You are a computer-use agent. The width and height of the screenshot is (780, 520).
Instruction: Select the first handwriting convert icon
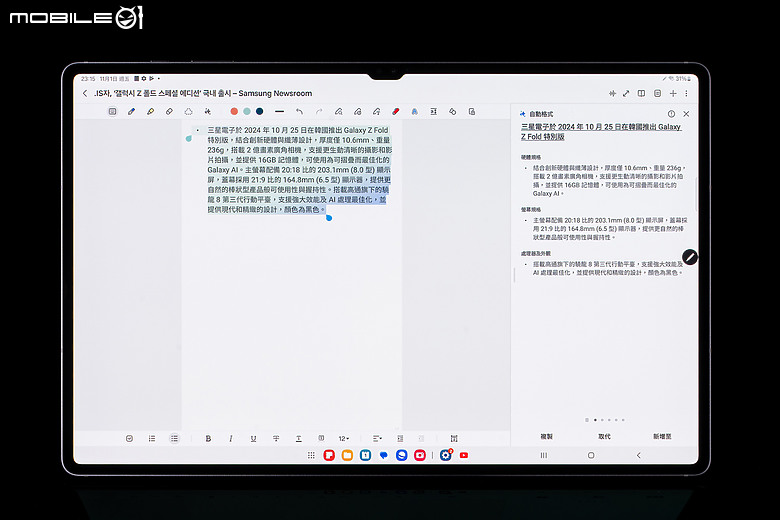click(338, 111)
